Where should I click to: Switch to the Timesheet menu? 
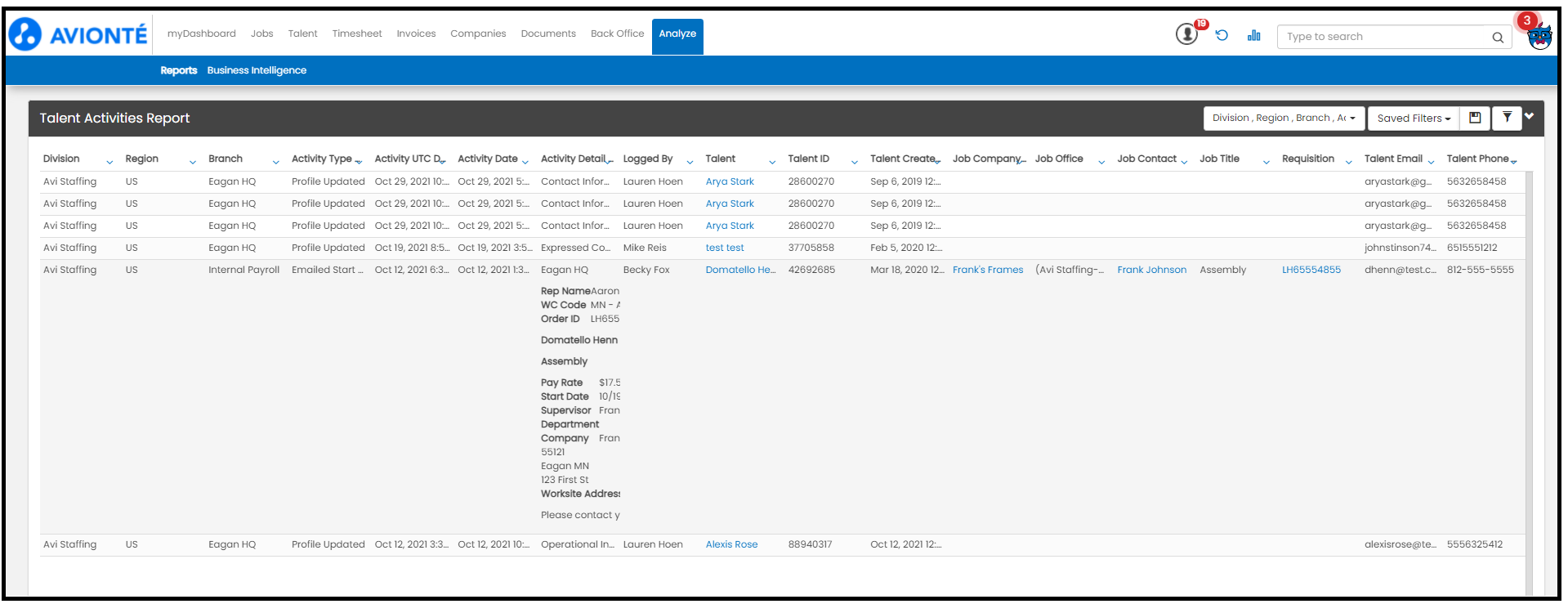pos(356,34)
